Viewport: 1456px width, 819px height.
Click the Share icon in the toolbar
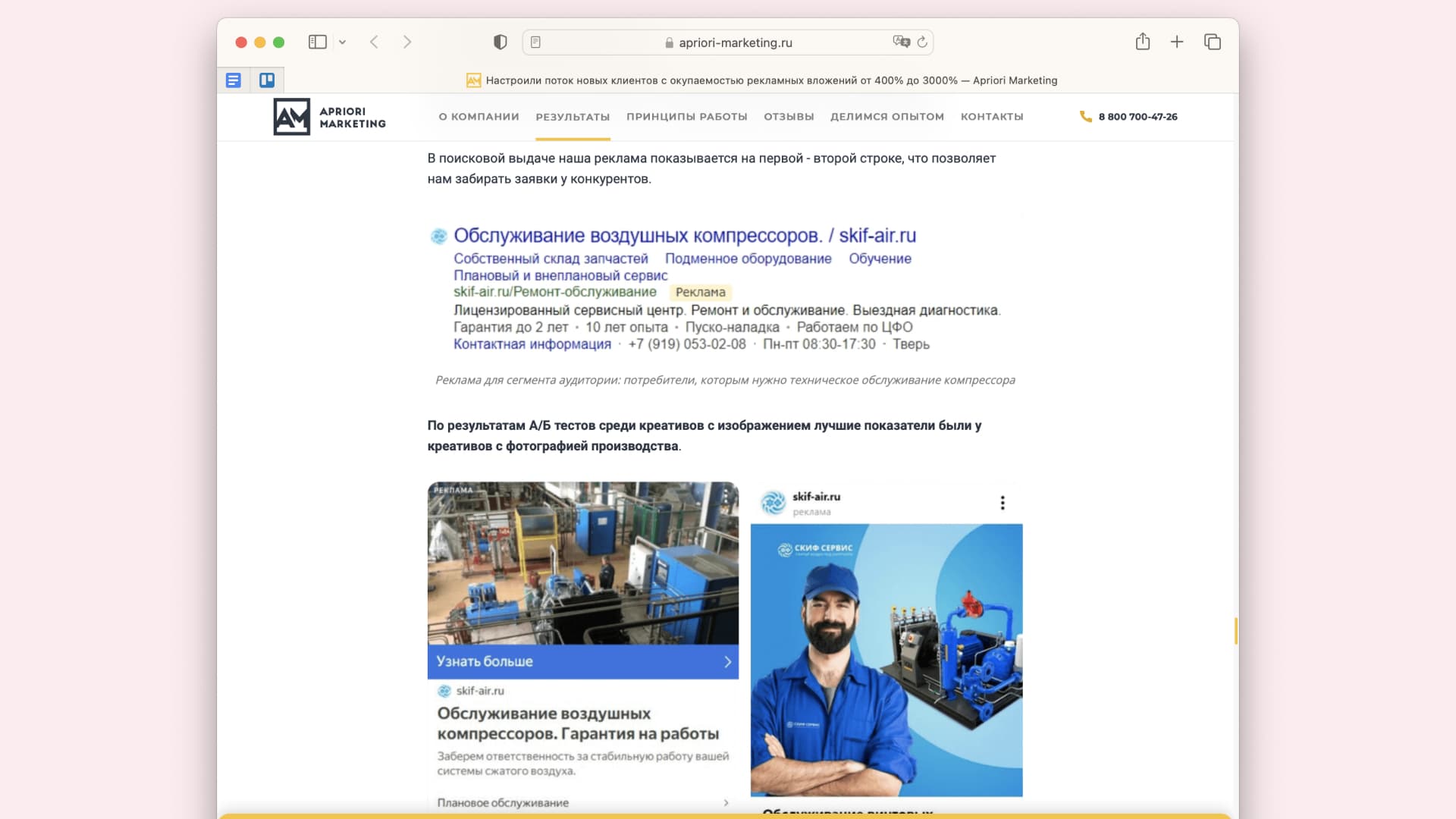[1143, 42]
